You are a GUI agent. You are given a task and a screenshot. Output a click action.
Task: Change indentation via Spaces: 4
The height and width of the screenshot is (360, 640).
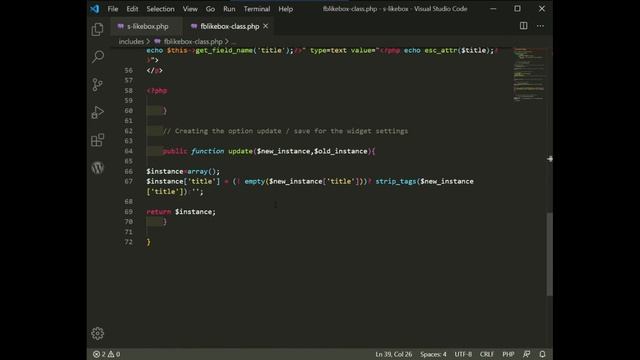(433, 354)
